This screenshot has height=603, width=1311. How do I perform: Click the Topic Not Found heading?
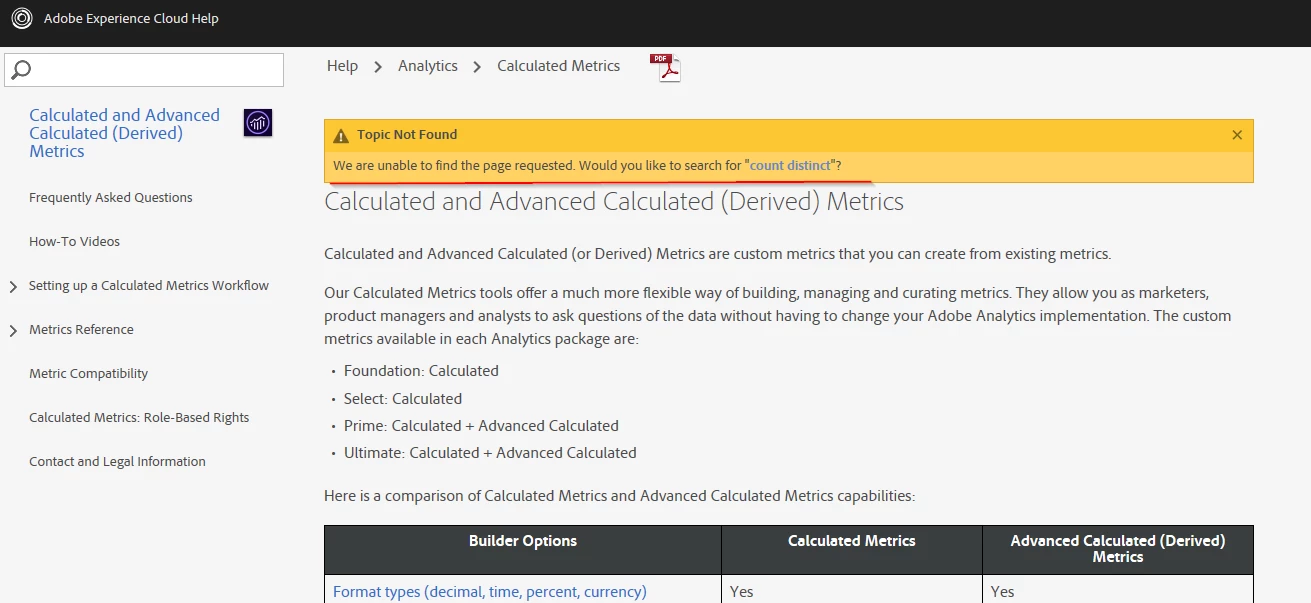pos(407,135)
